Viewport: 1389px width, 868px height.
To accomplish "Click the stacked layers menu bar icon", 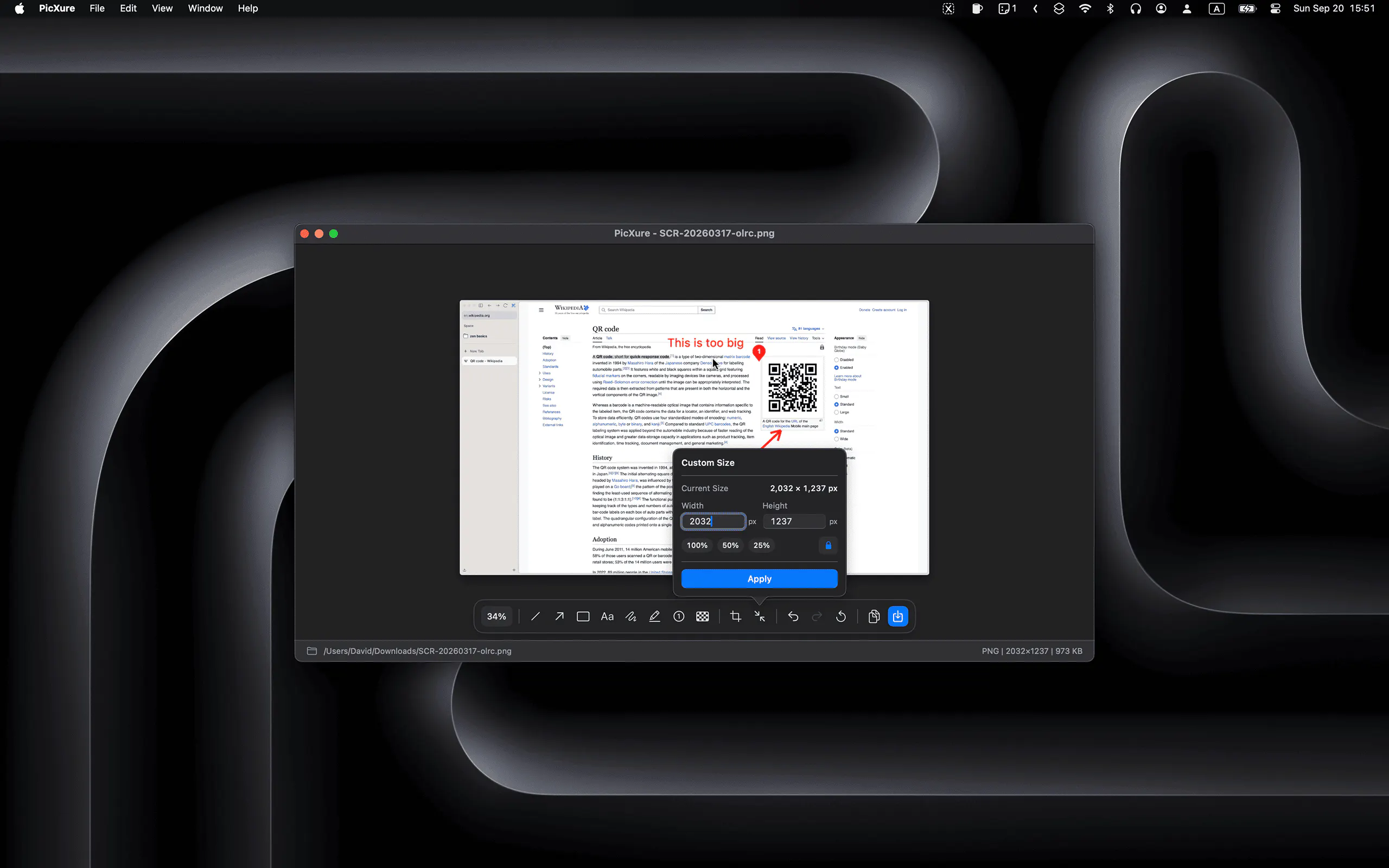I will [x=1059, y=8].
